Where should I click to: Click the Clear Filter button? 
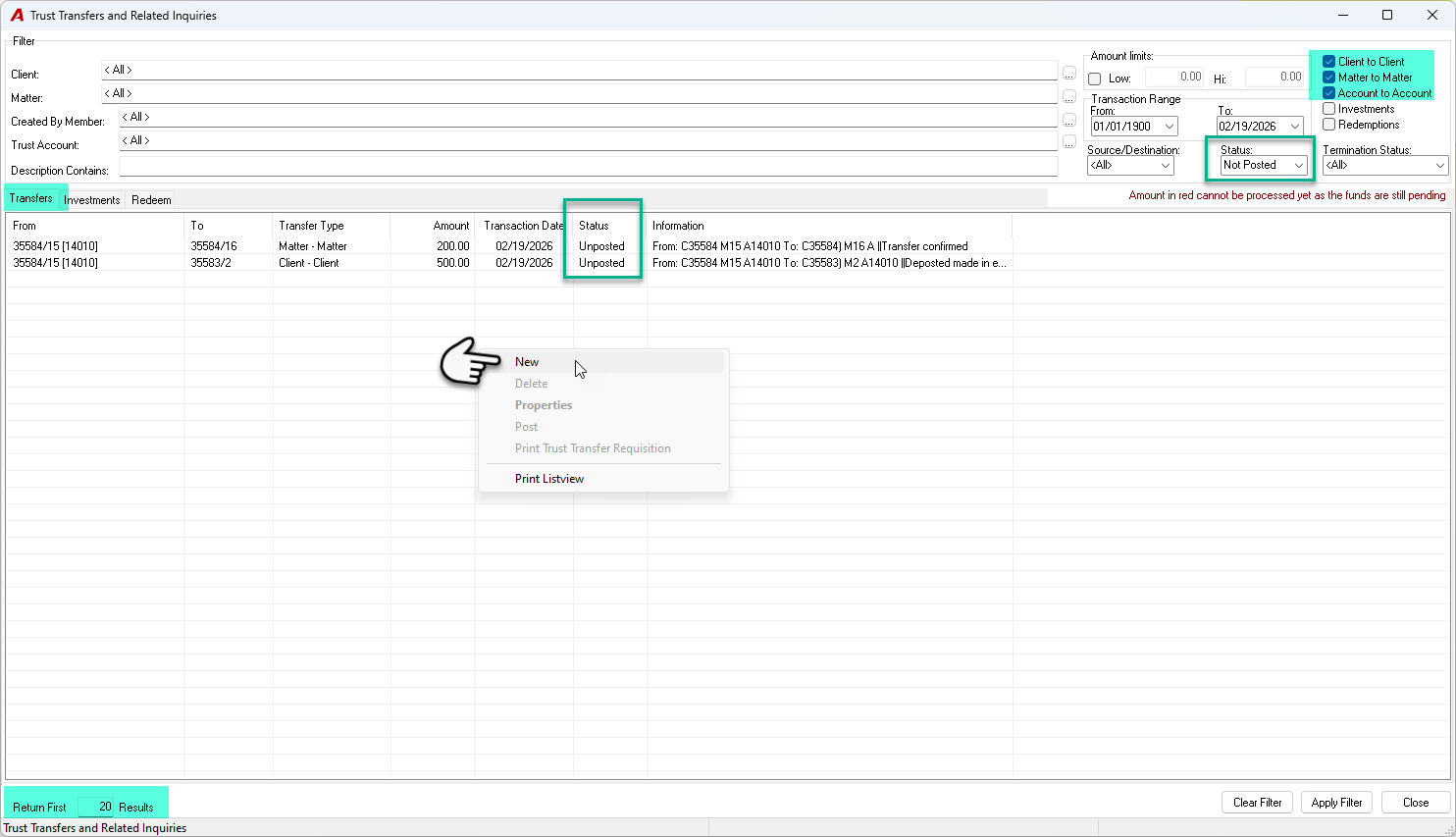coord(1258,803)
